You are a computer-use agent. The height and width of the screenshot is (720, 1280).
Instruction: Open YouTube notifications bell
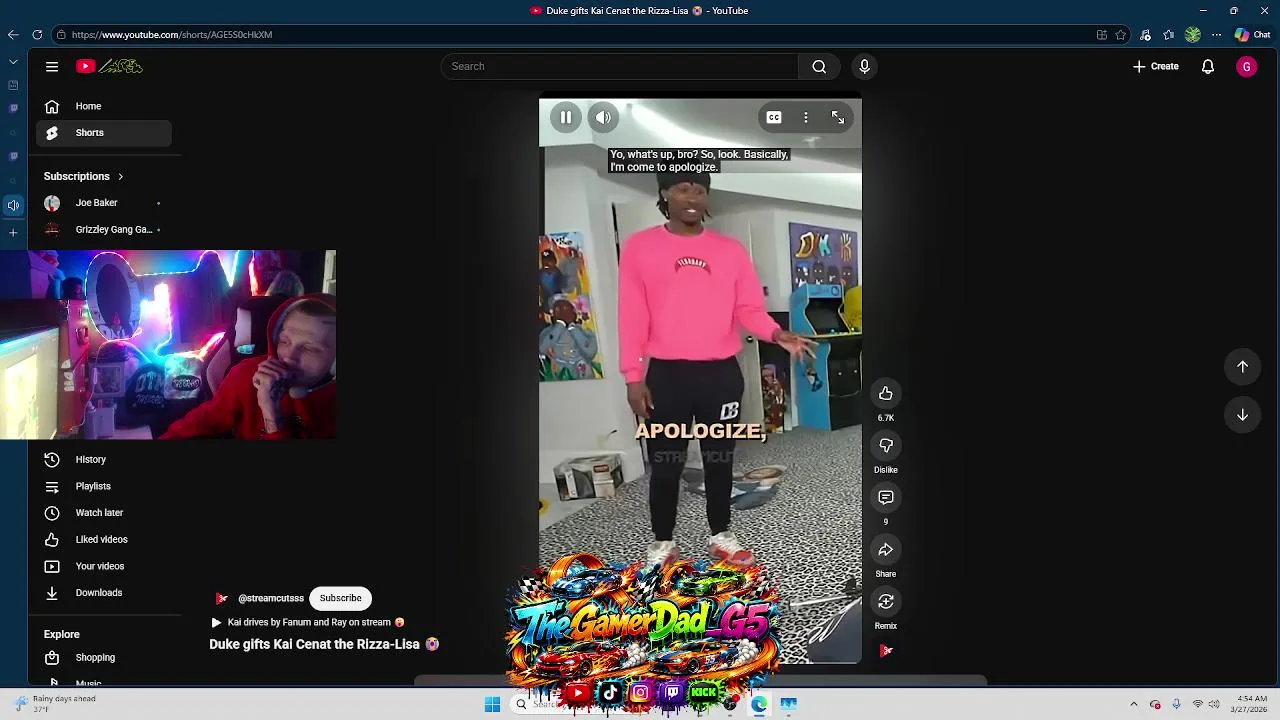tap(1208, 66)
